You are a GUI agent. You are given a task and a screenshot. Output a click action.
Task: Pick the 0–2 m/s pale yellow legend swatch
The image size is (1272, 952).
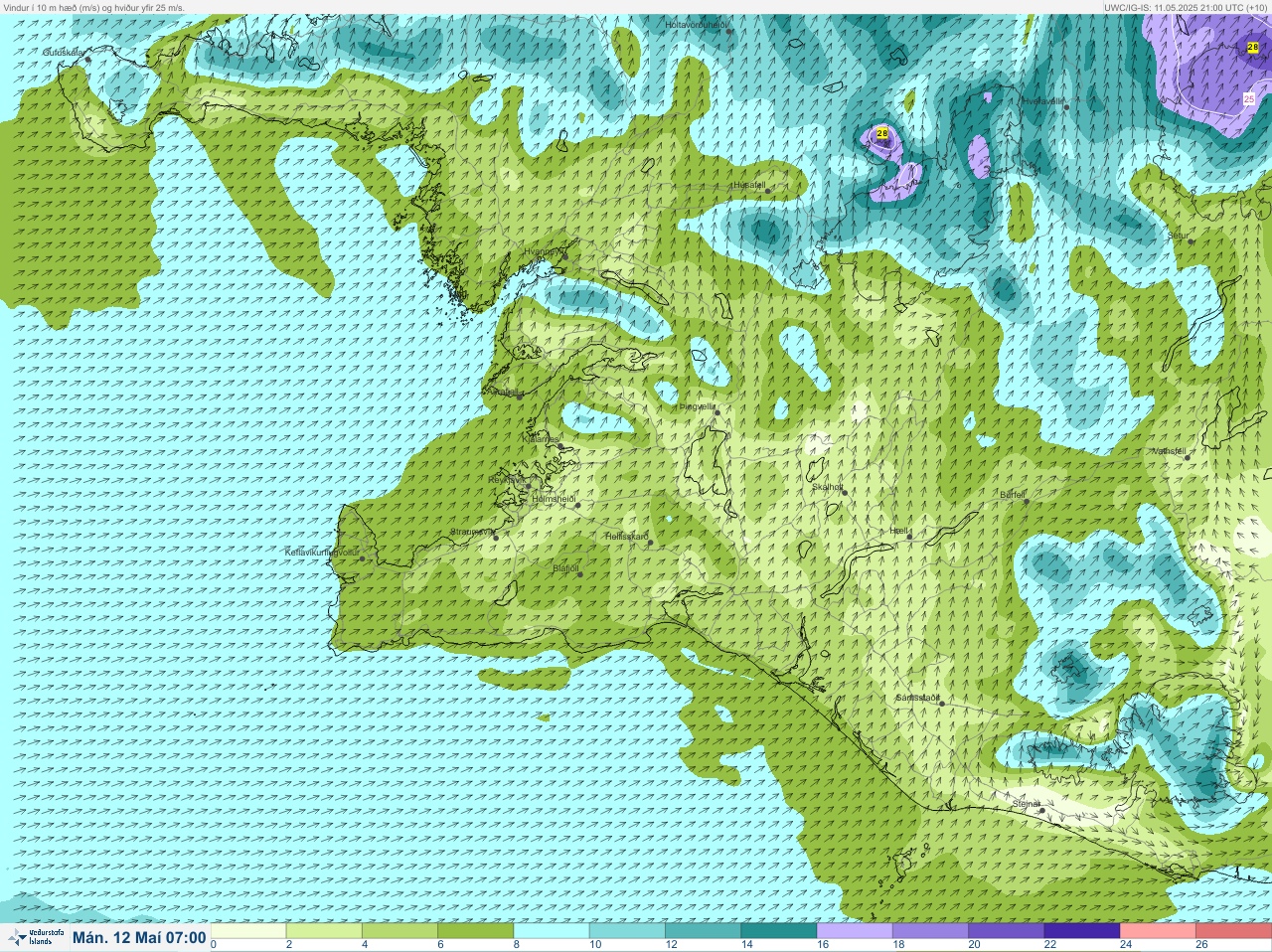248,931
